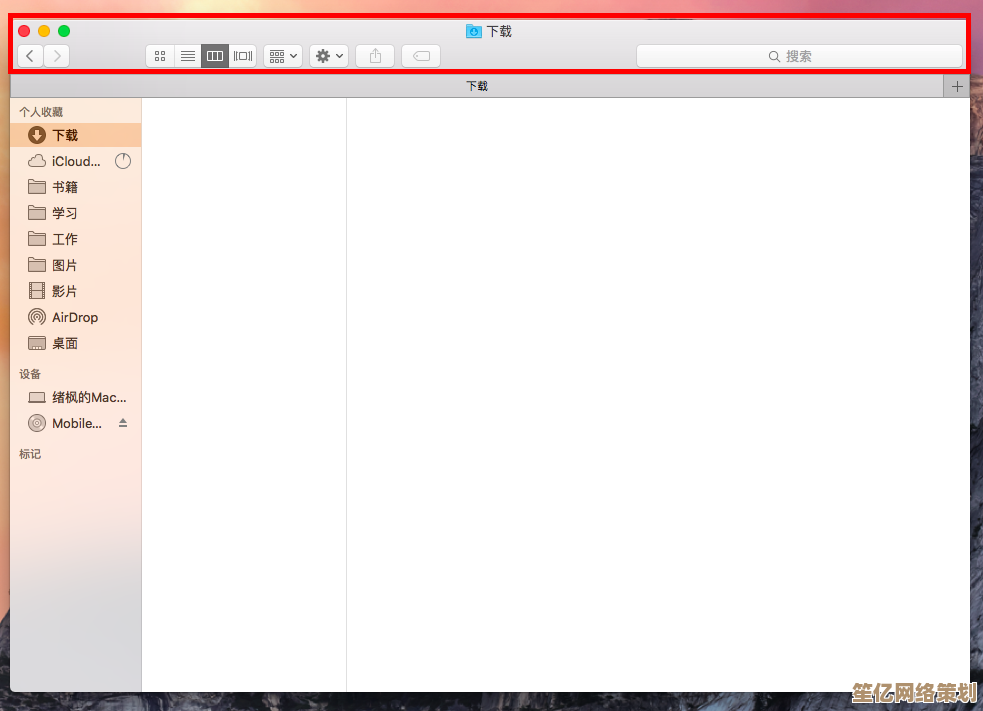Switch to Cover Flow view
The image size is (983, 711).
click(x=243, y=56)
